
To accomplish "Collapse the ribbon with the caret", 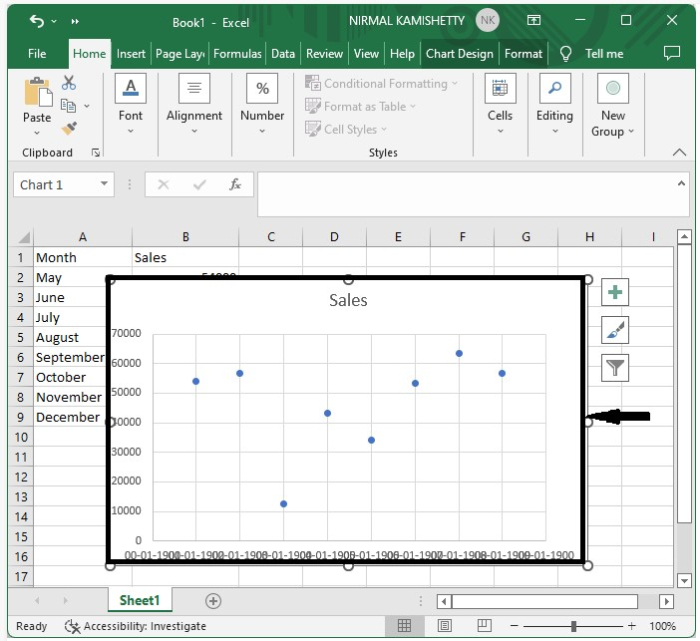I will tap(679, 152).
